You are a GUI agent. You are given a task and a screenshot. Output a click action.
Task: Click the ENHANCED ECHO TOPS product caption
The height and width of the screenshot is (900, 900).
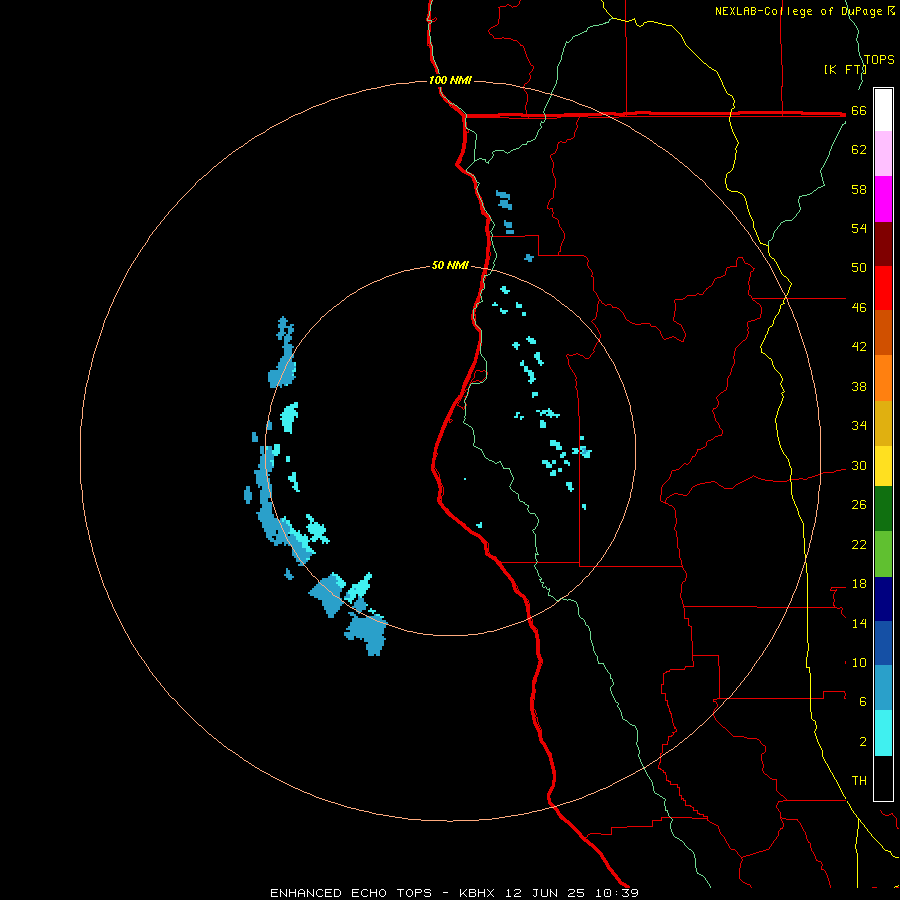[x=351, y=893]
